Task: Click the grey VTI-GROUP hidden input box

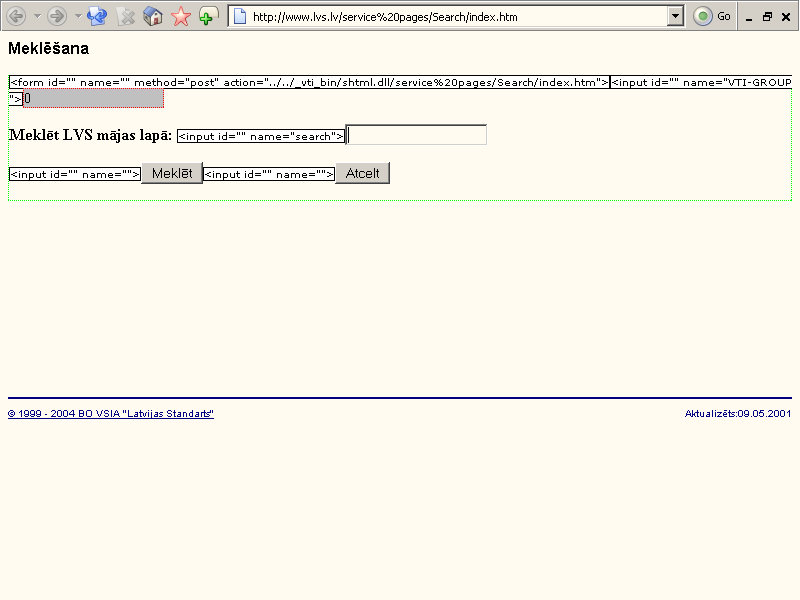Action: (93, 98)
